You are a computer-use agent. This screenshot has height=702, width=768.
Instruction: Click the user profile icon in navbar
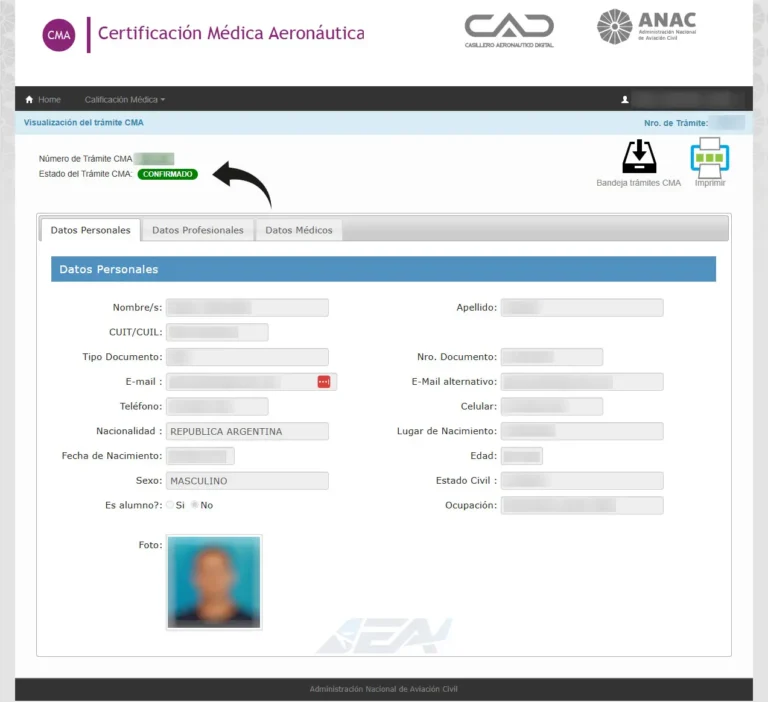pos(624,99)
